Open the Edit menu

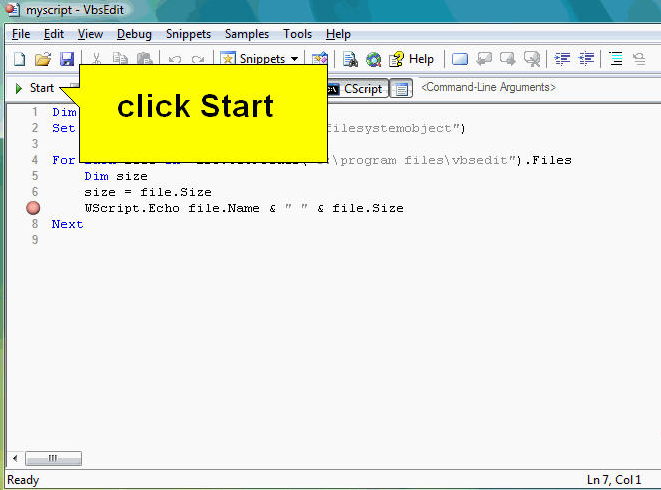pos(54,34)
